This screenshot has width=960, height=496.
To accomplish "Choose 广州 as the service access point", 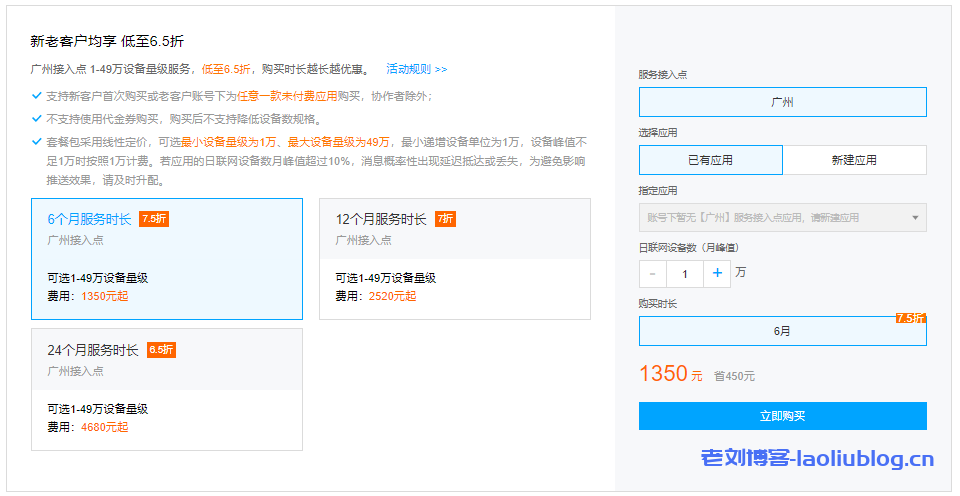I will (782, 102).
